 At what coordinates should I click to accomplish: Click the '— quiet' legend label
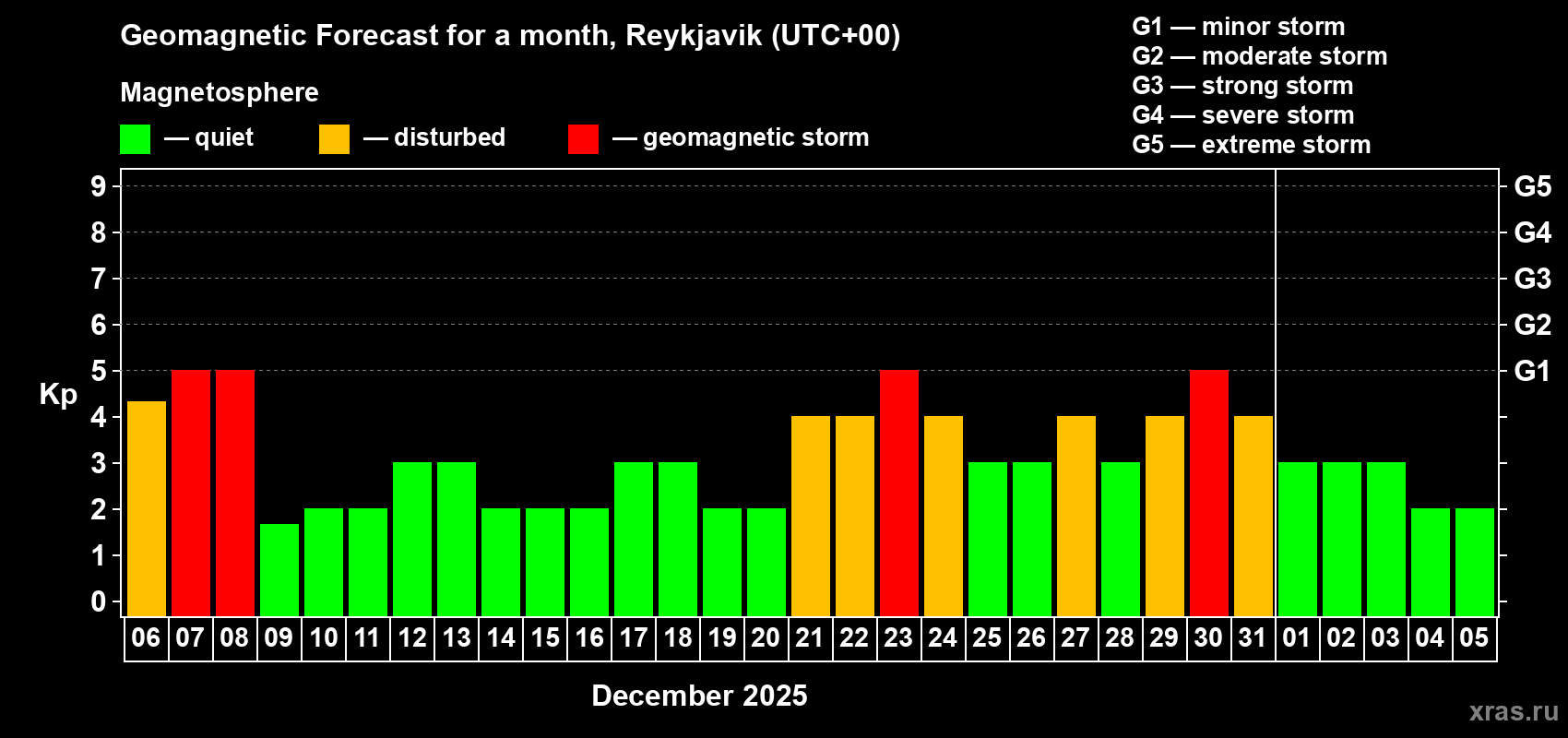[208, 137]
